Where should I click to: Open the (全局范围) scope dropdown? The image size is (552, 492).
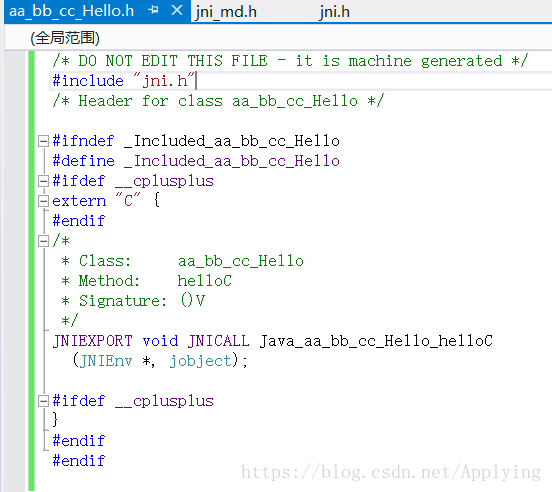(x=65, y=38)
